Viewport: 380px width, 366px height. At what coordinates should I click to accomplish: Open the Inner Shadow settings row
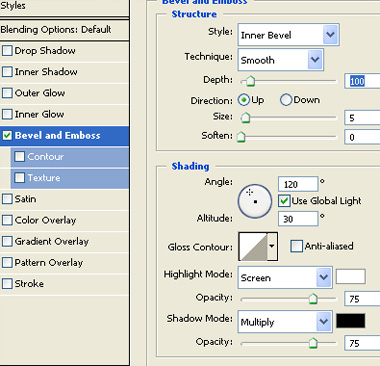(x=64, y=72)
